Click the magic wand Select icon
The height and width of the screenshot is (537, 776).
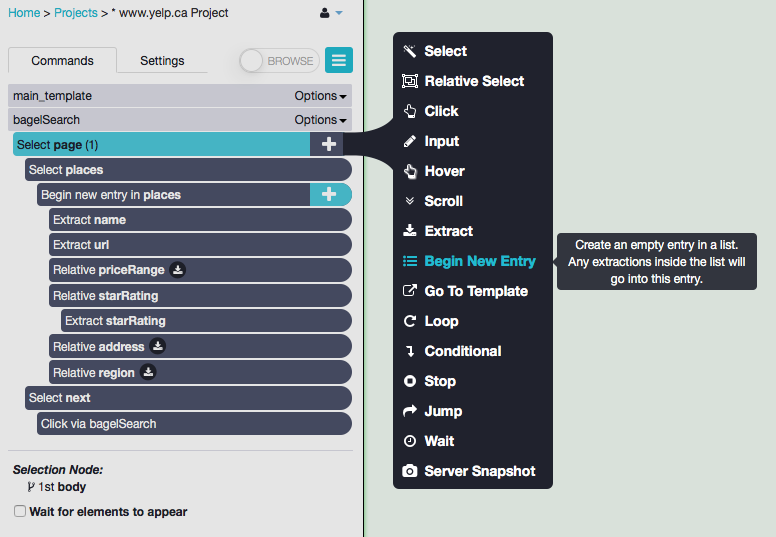[x=409, y=51]
